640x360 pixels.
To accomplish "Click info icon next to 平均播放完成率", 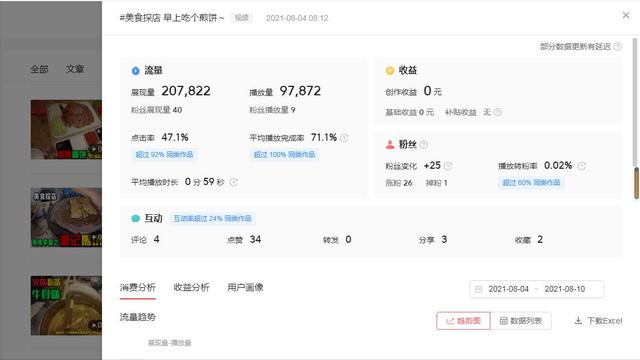I will tap(344, 138).
